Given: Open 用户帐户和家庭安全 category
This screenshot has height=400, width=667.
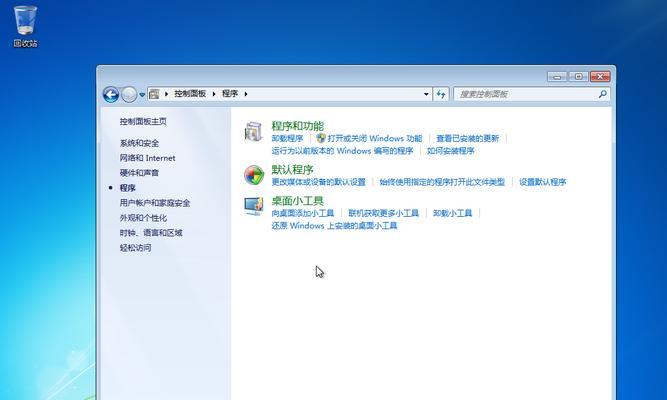Looking at the screenshot, I should 155,203.
